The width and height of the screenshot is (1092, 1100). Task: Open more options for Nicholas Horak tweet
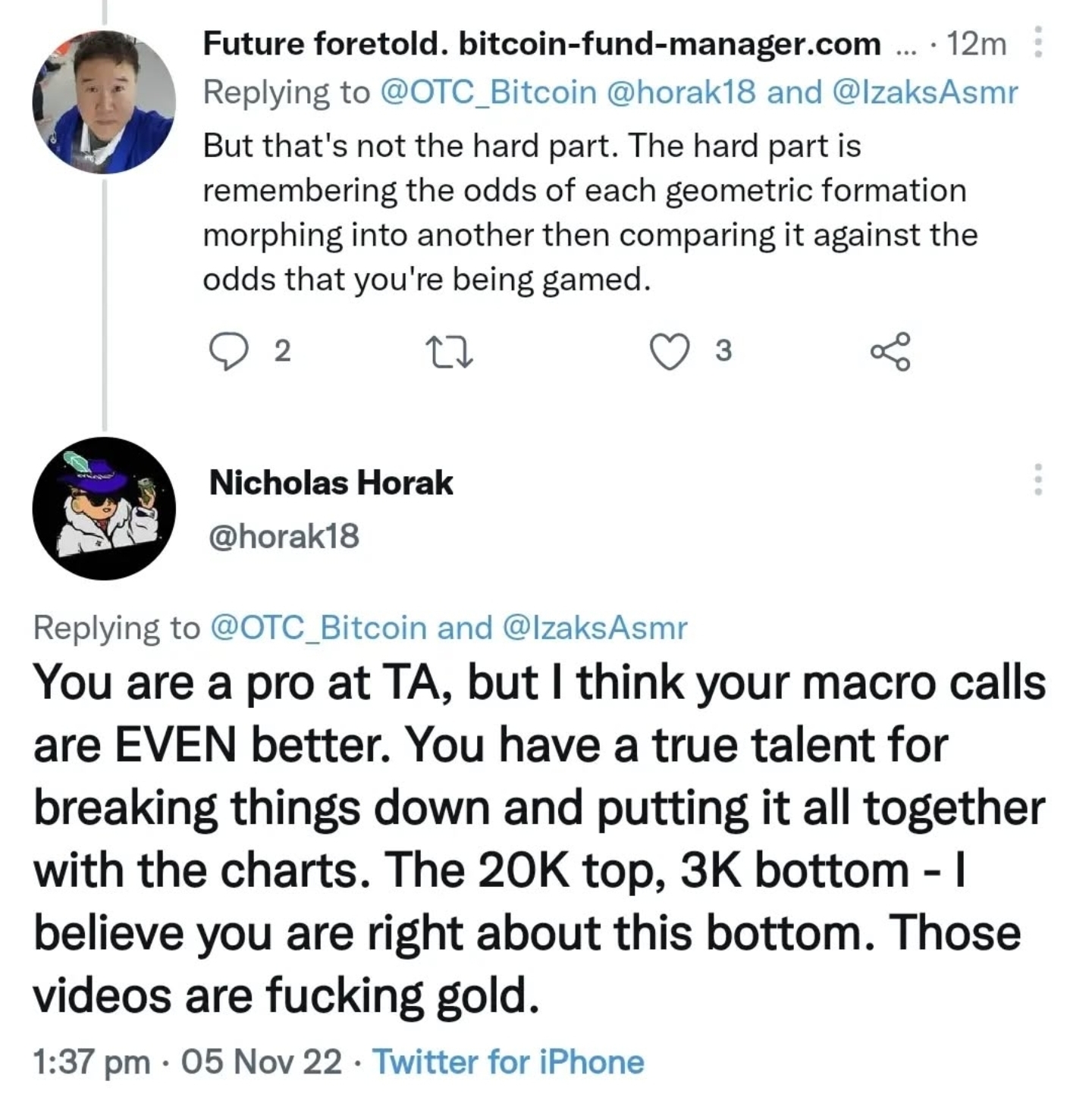[1038, 480]
